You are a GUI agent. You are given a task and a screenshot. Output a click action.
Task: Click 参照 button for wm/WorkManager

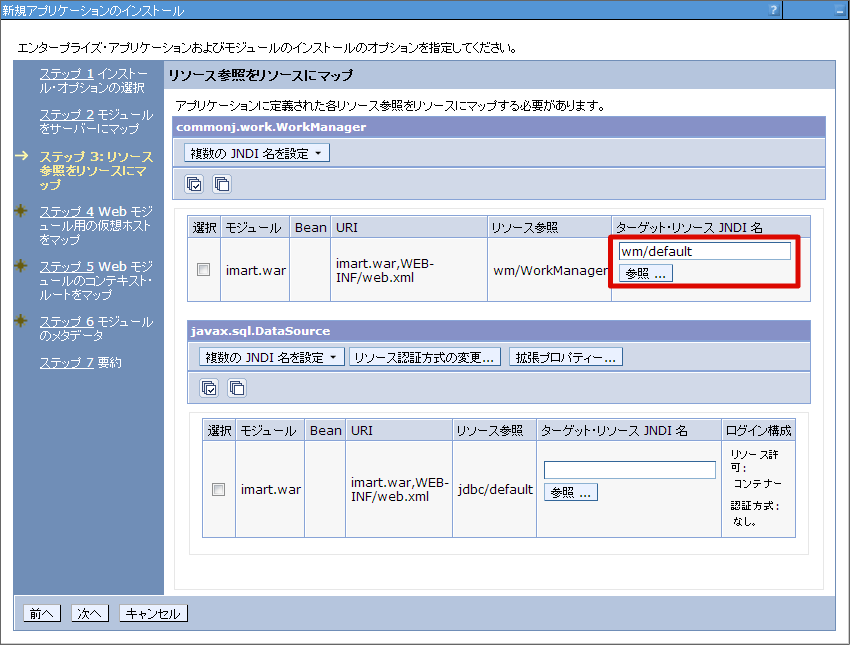point(646,273)
